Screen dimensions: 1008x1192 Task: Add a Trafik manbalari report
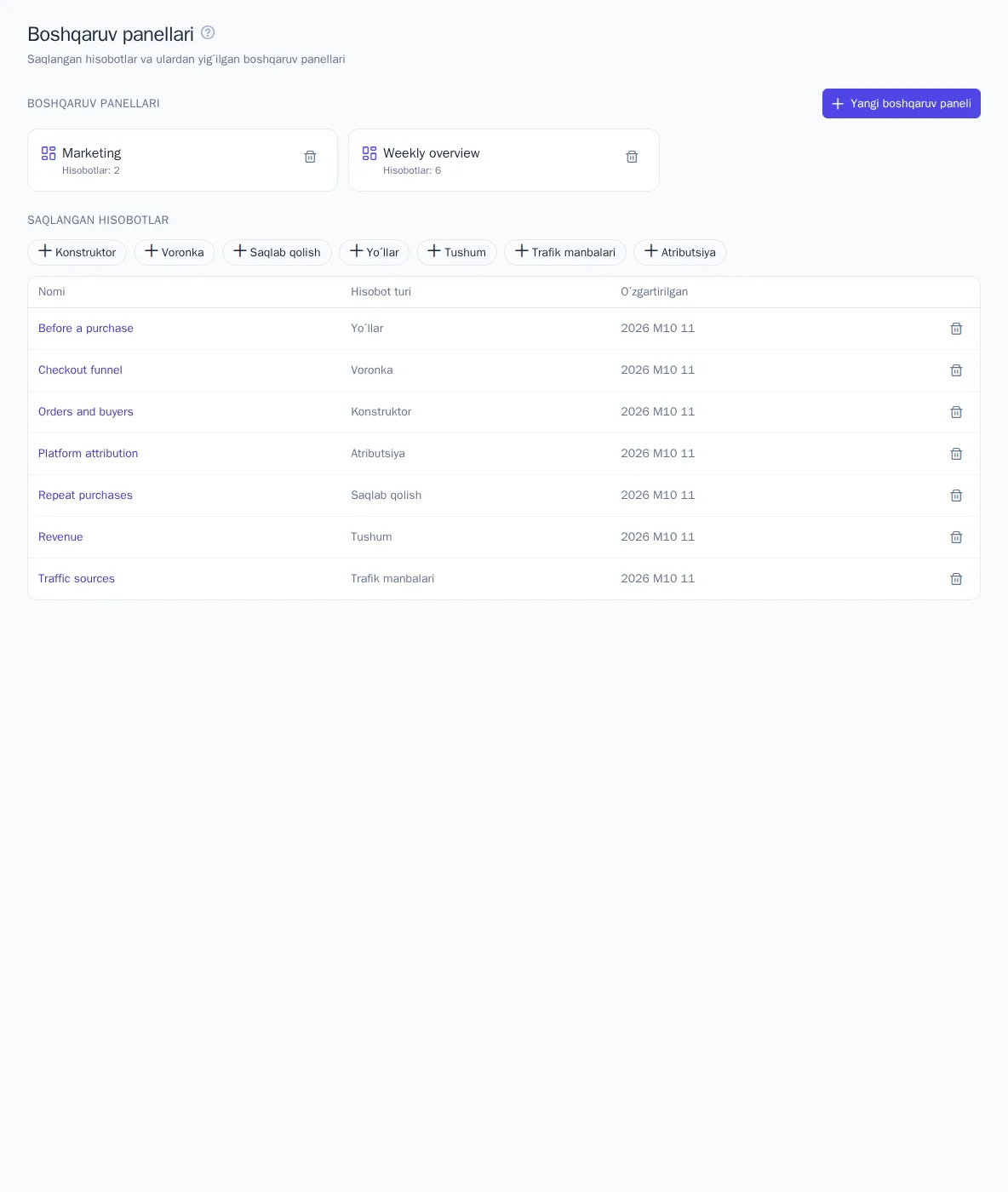565,252
